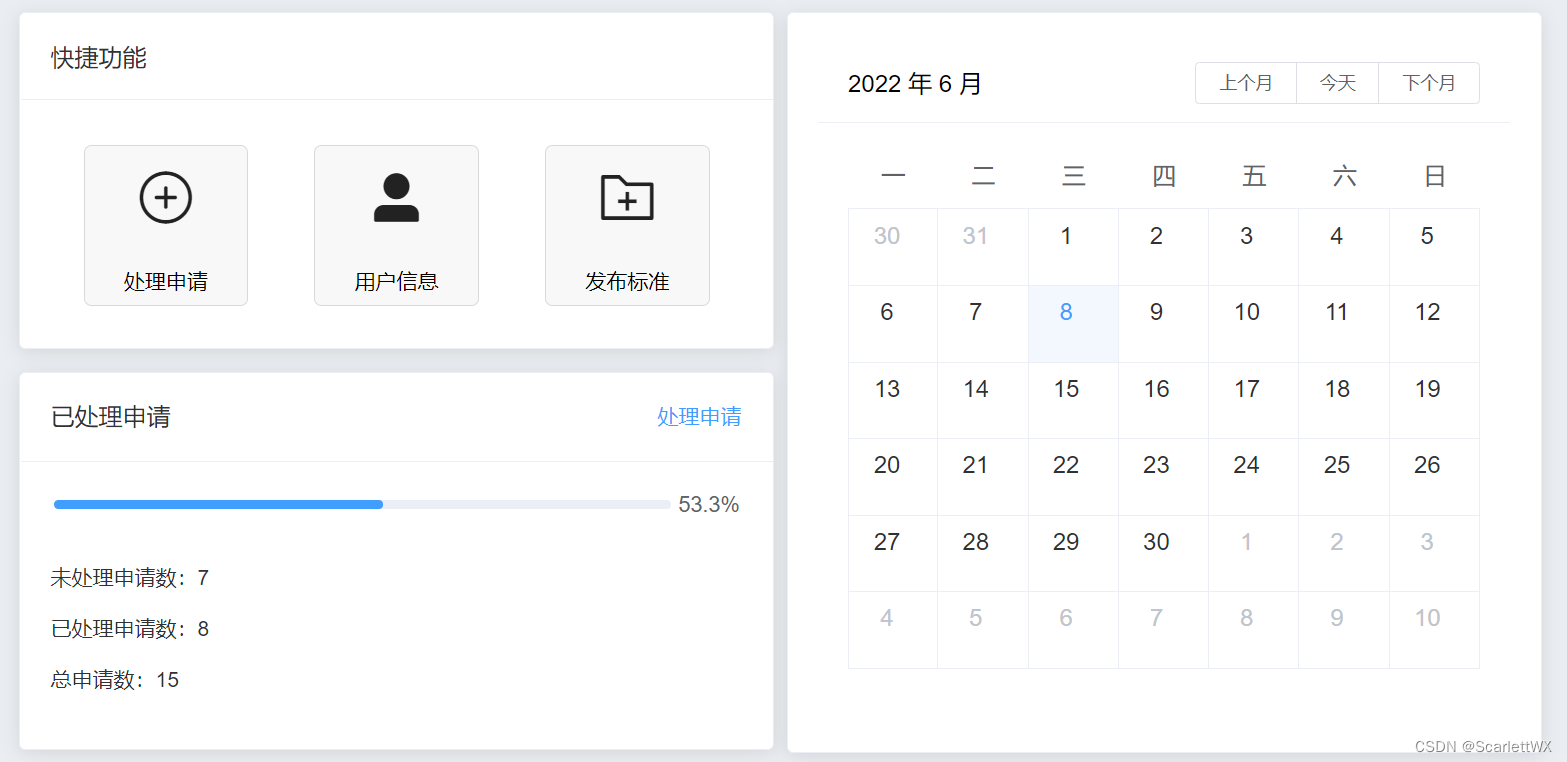Select the user icon above 用户信息
This screenshot has height=762, width=1567.
(x=396, y=197)
